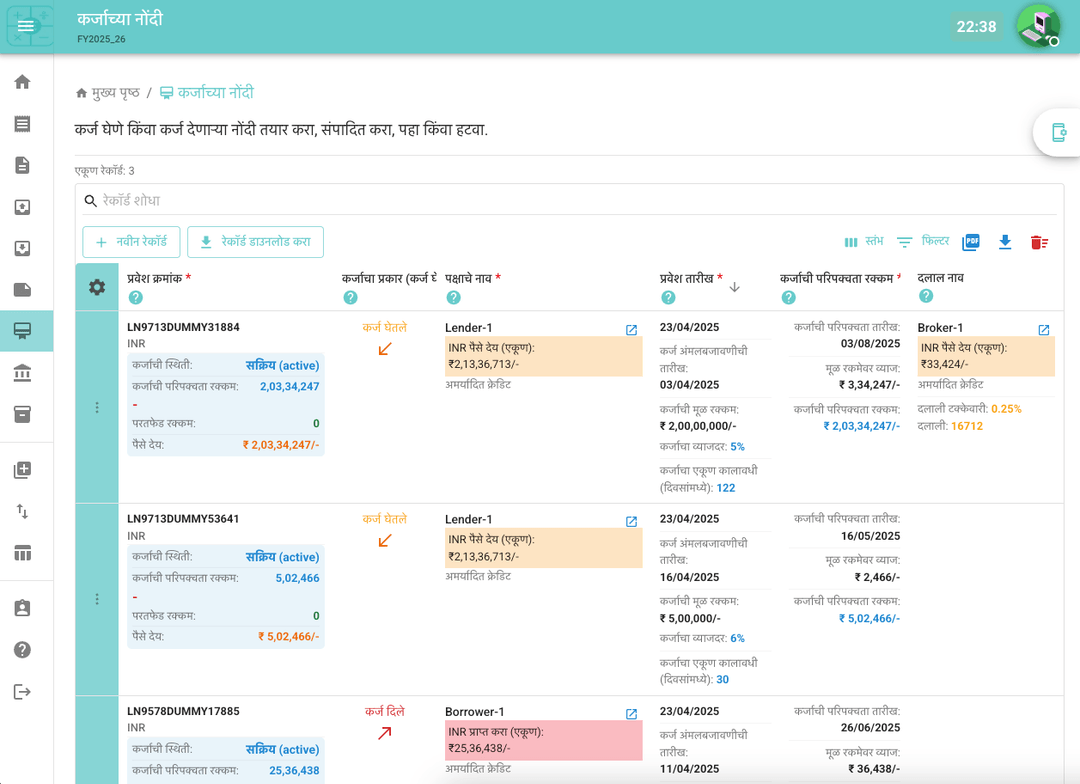Click the home icon in the sidebar
Viewport: 1080px width, 784px height.
click(x=22, y=82)
